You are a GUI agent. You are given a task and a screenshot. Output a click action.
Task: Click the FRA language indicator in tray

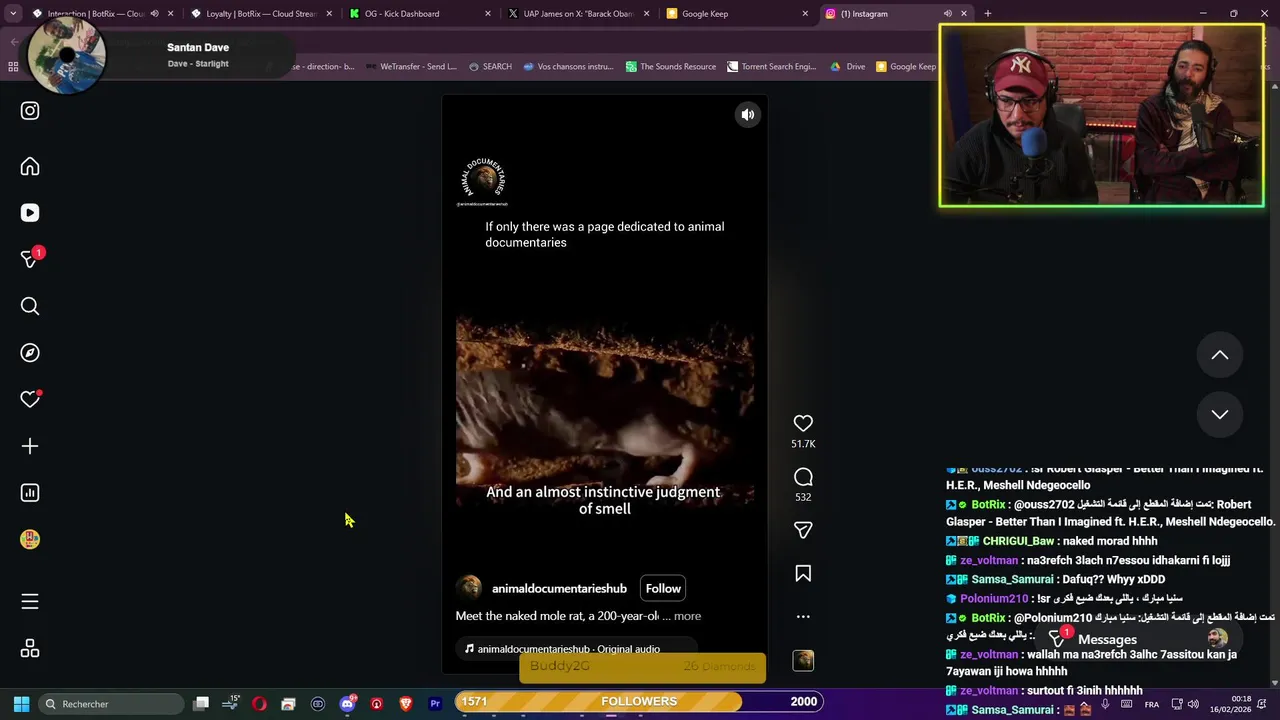(x=1152, y=704)
